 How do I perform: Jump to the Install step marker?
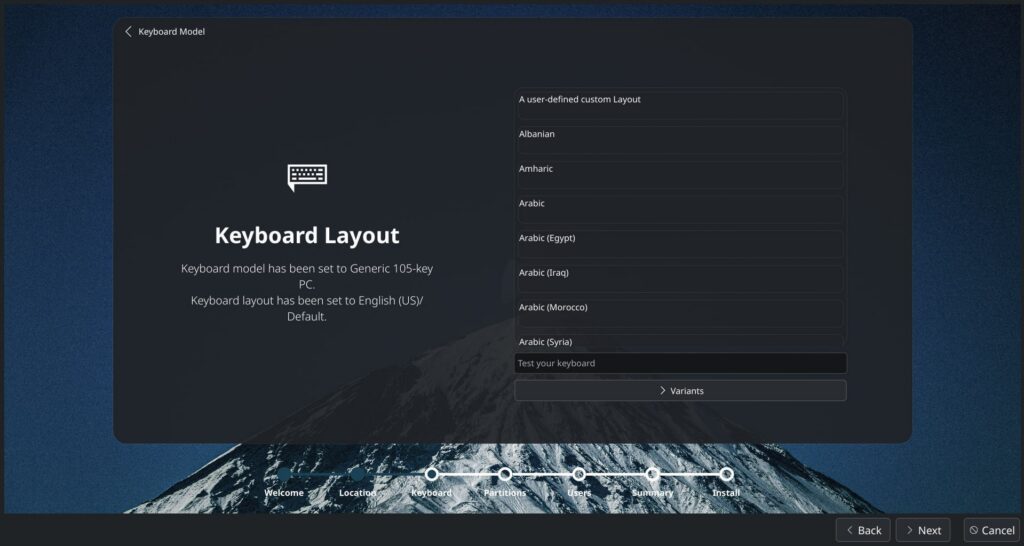[x=726, y=474]
